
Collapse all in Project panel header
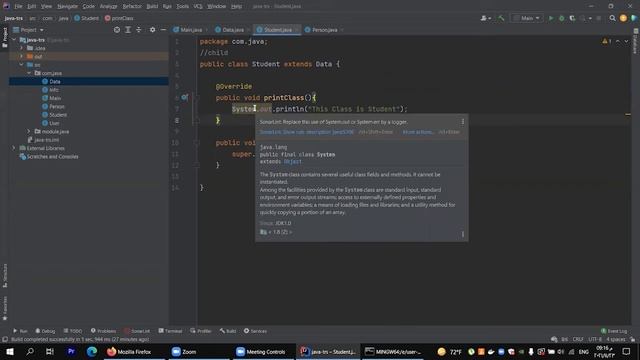point(139,30)
